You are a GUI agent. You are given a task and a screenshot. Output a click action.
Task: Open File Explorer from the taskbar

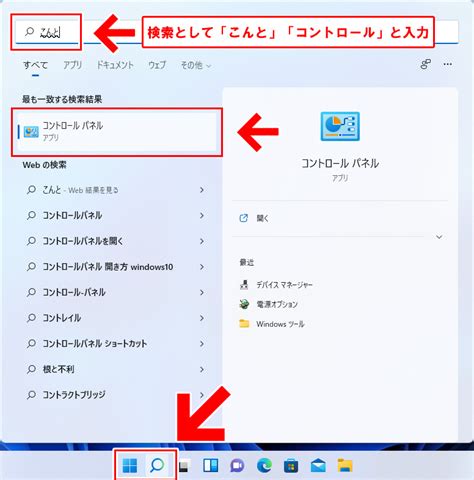[x=345, y=465]
